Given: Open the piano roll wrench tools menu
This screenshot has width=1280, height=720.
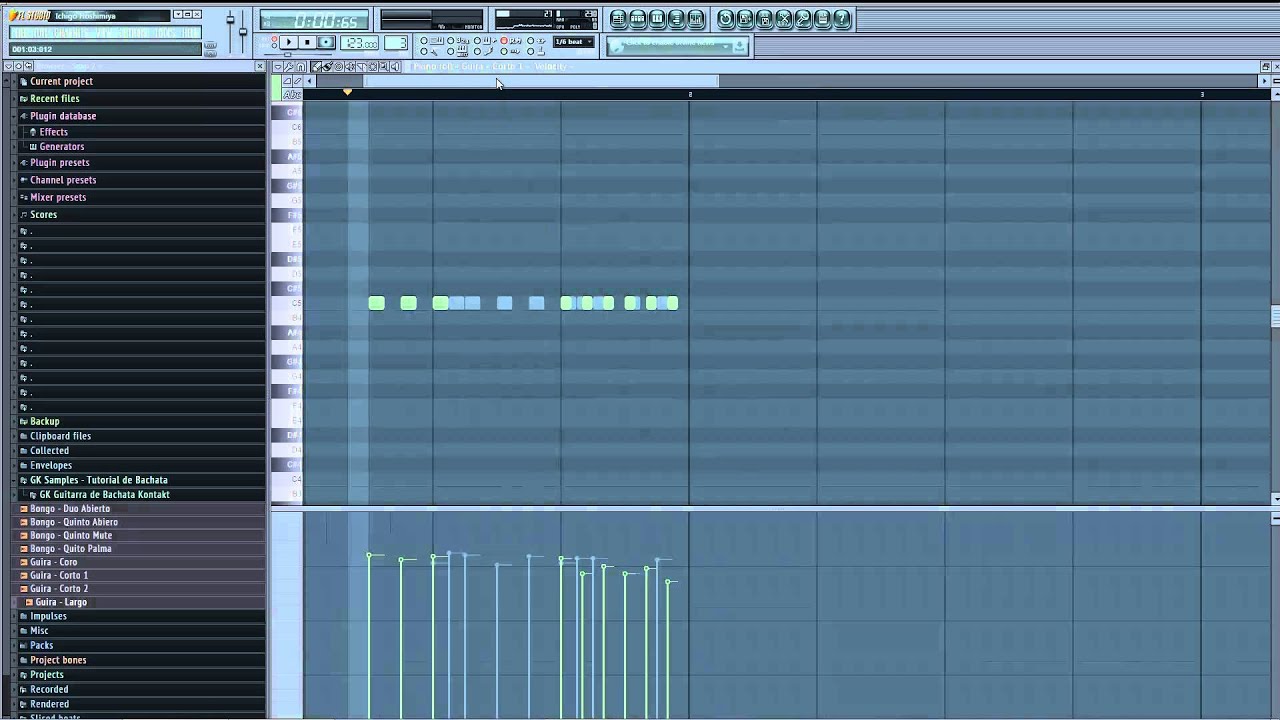Looking at the screenshot, I should coord(288,67).
